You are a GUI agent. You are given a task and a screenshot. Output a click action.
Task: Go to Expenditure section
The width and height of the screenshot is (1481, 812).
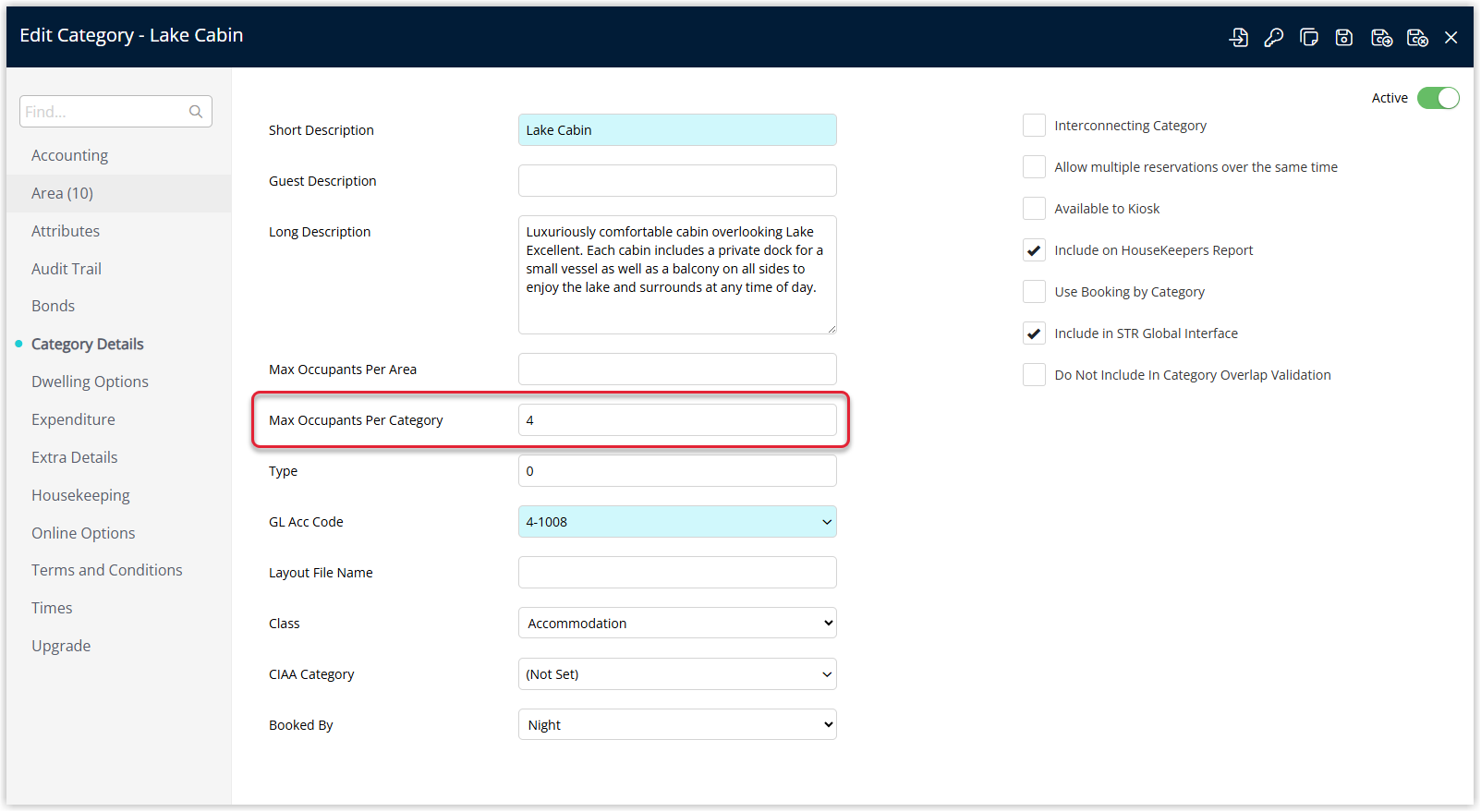(x=73, y=419)
